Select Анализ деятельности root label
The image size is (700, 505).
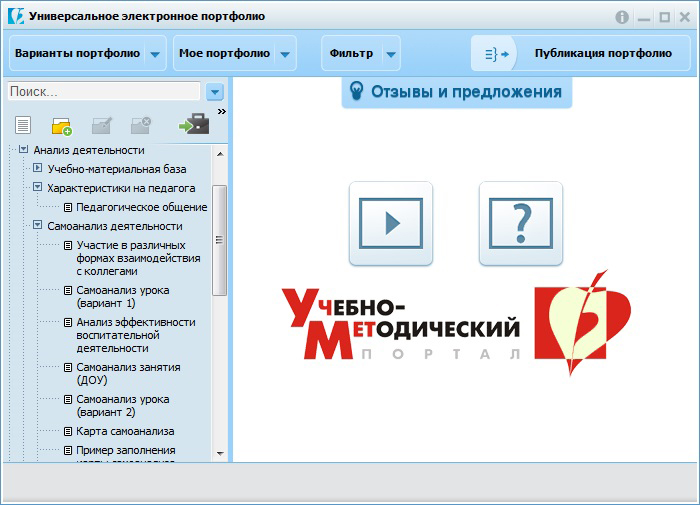[x=89, y=150]
